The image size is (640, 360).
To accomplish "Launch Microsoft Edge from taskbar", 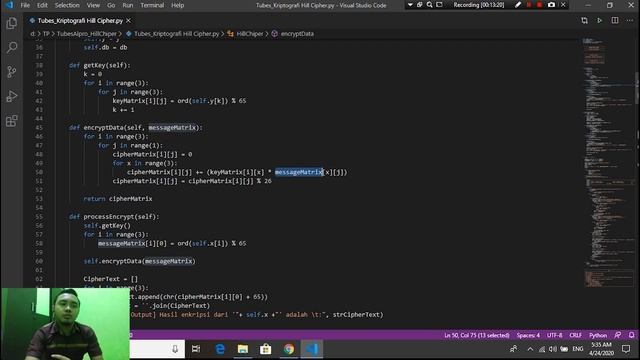I will tap(220, 349).
